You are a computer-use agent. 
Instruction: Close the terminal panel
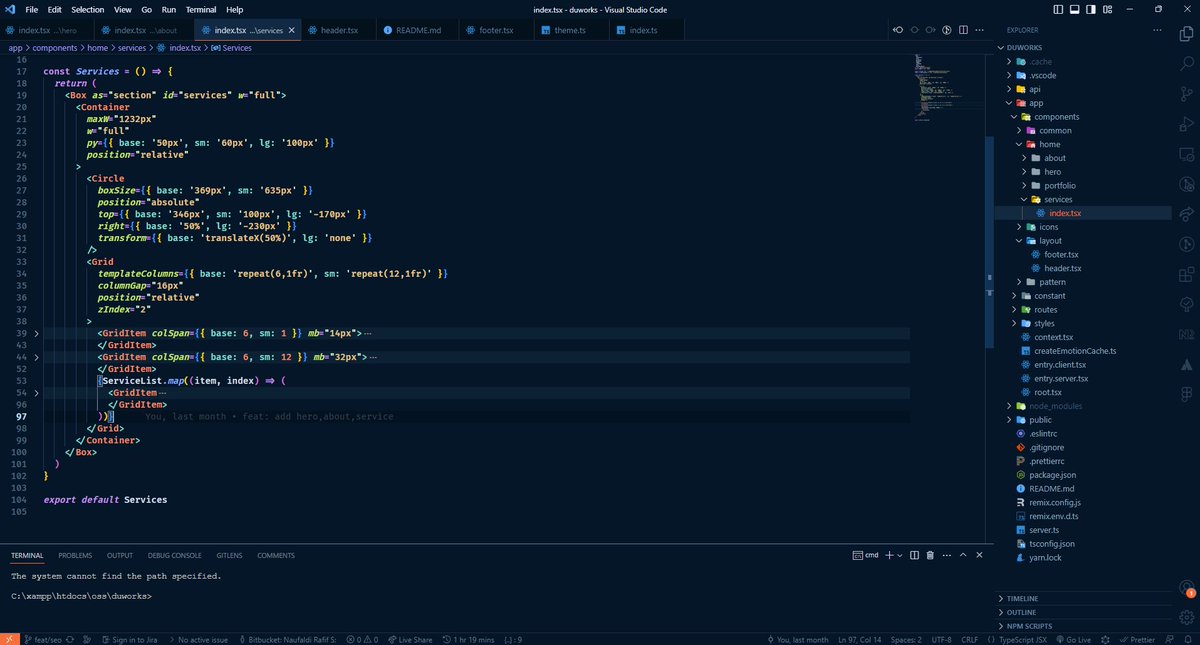[981, 555]
